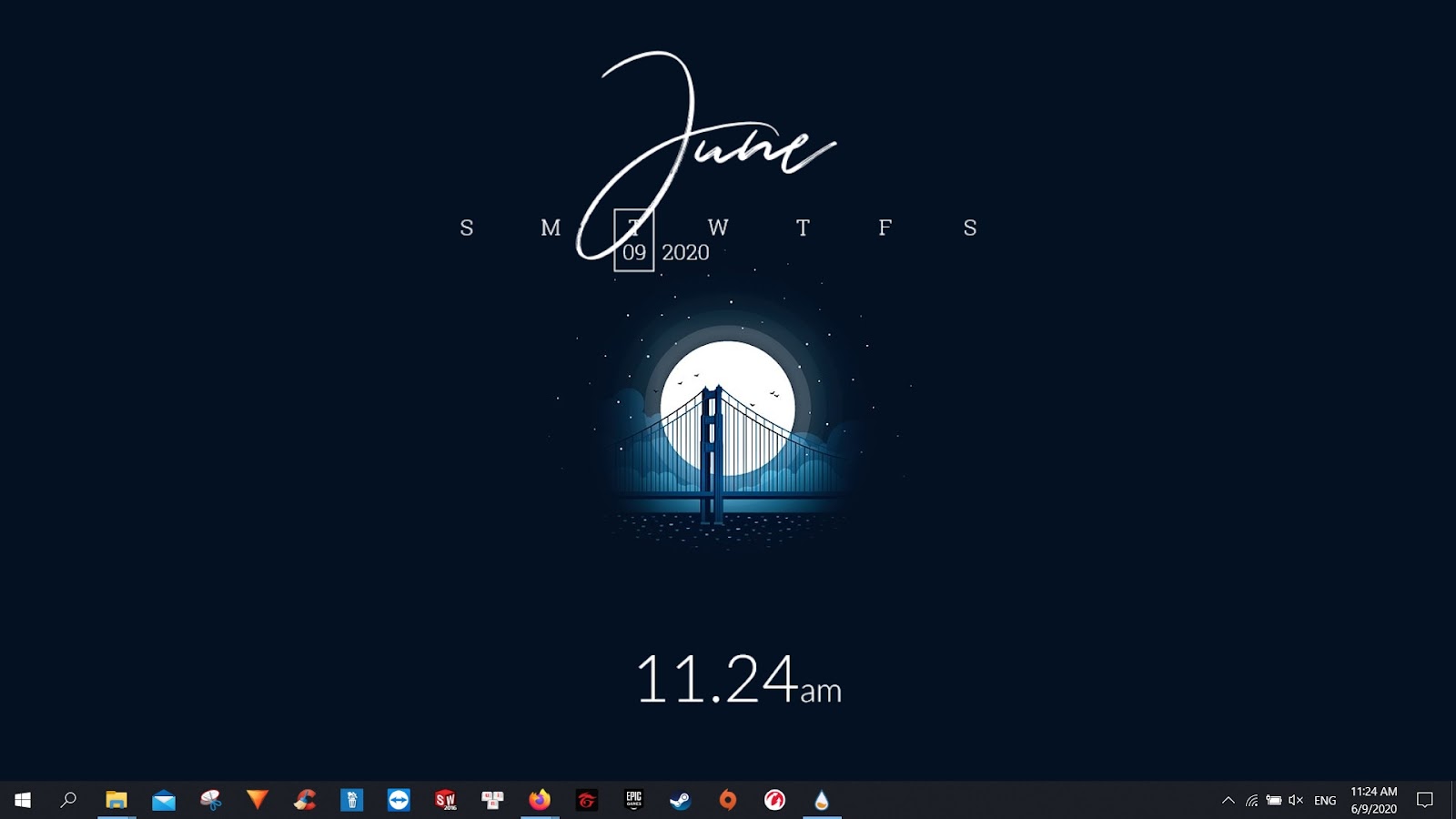Open Snipping Tool scissors icon
Viewport: 1456px width, 819px height.
211,800
